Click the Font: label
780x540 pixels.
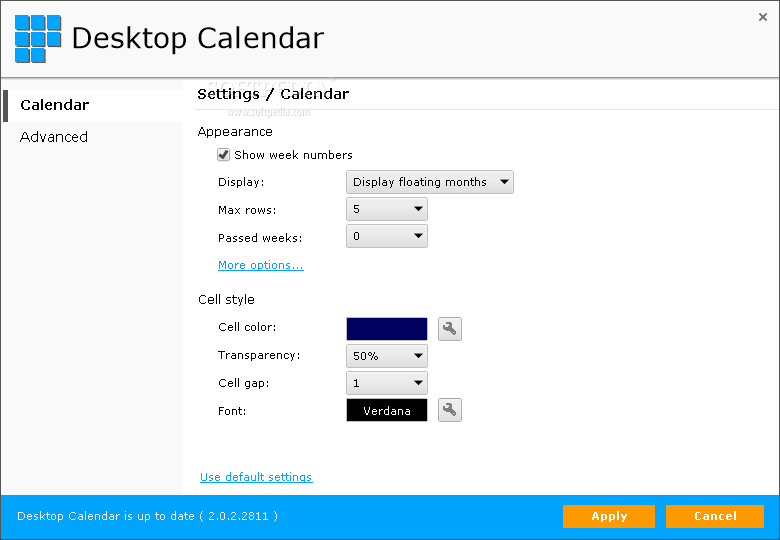point(232,411)
